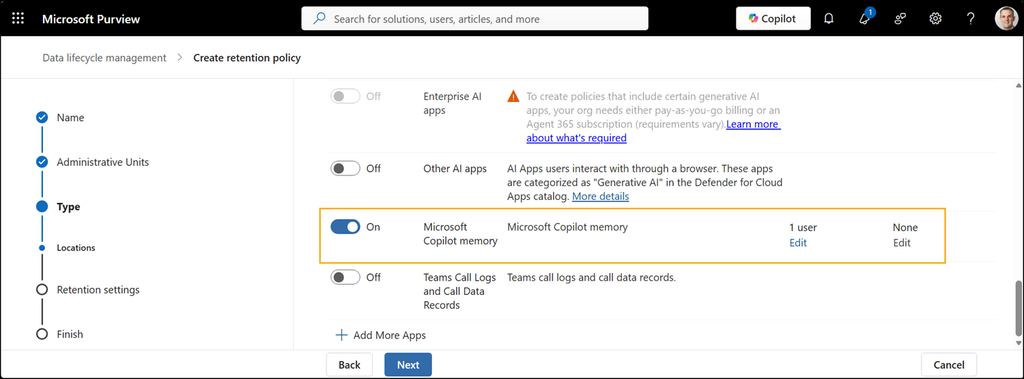Go to Data lifecycle management breadcrumb
The image size is (1024, 379).
click(x=104, y=58)
